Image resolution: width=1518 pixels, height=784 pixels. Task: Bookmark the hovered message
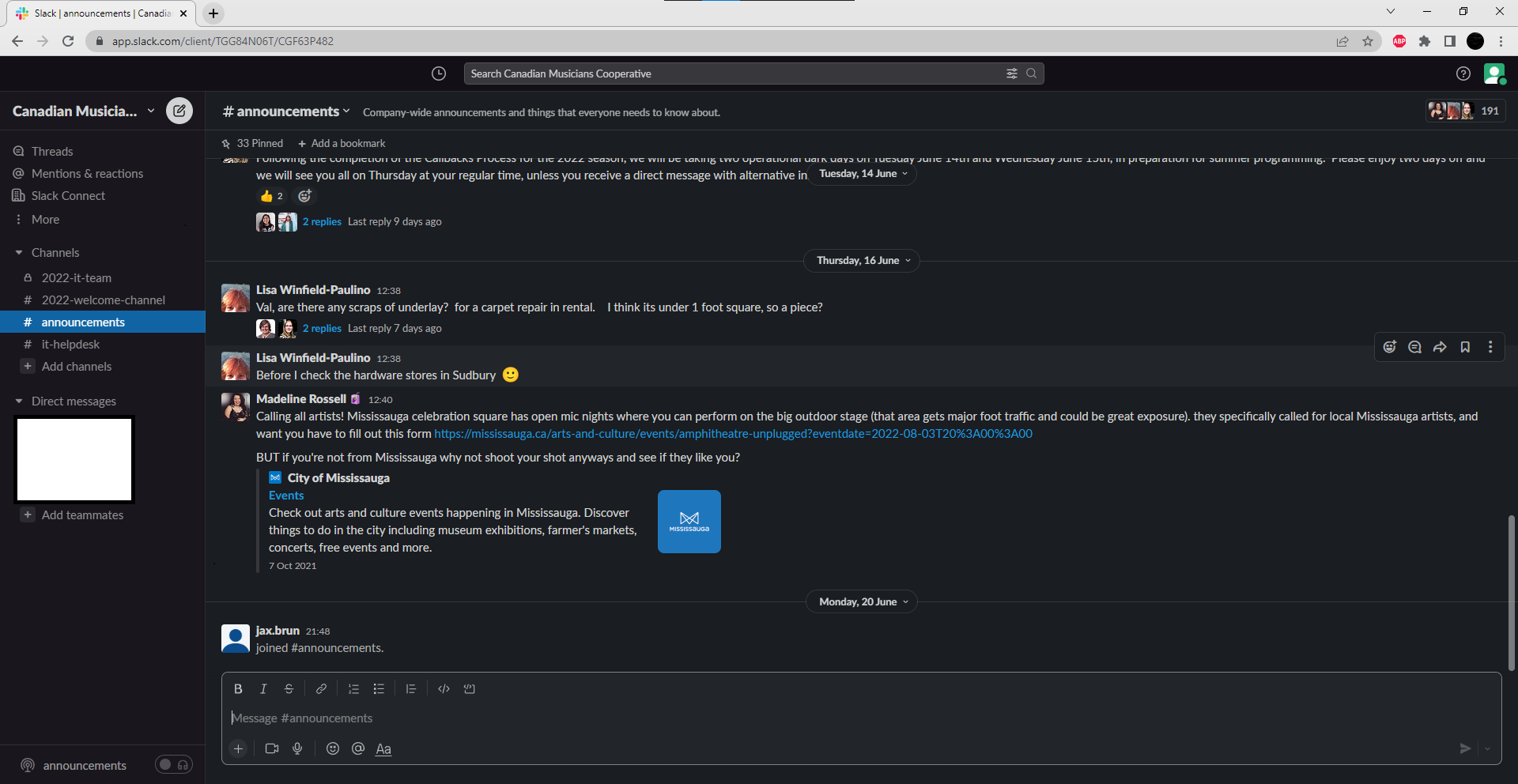[1465, 347]
